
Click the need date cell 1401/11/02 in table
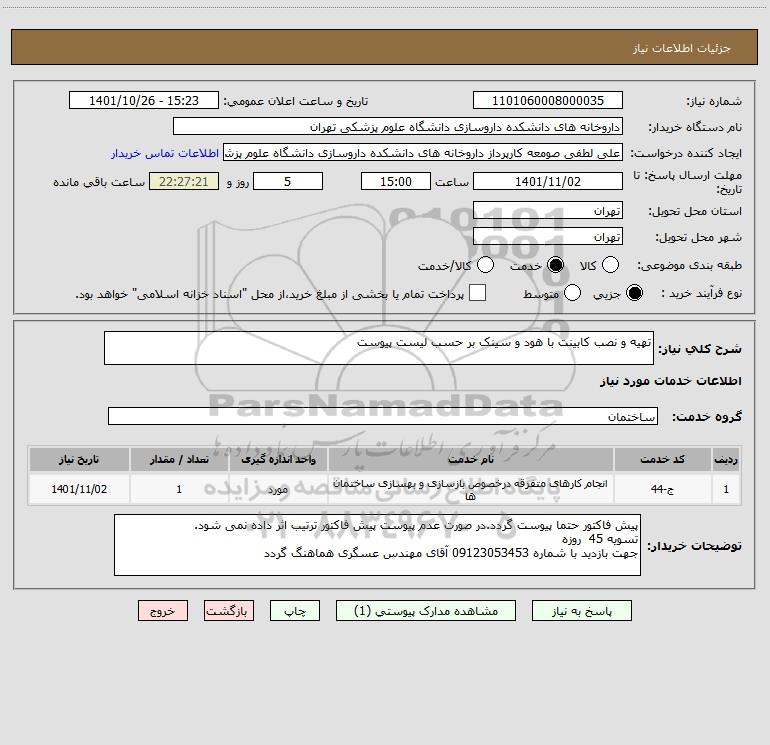point(79,489)
